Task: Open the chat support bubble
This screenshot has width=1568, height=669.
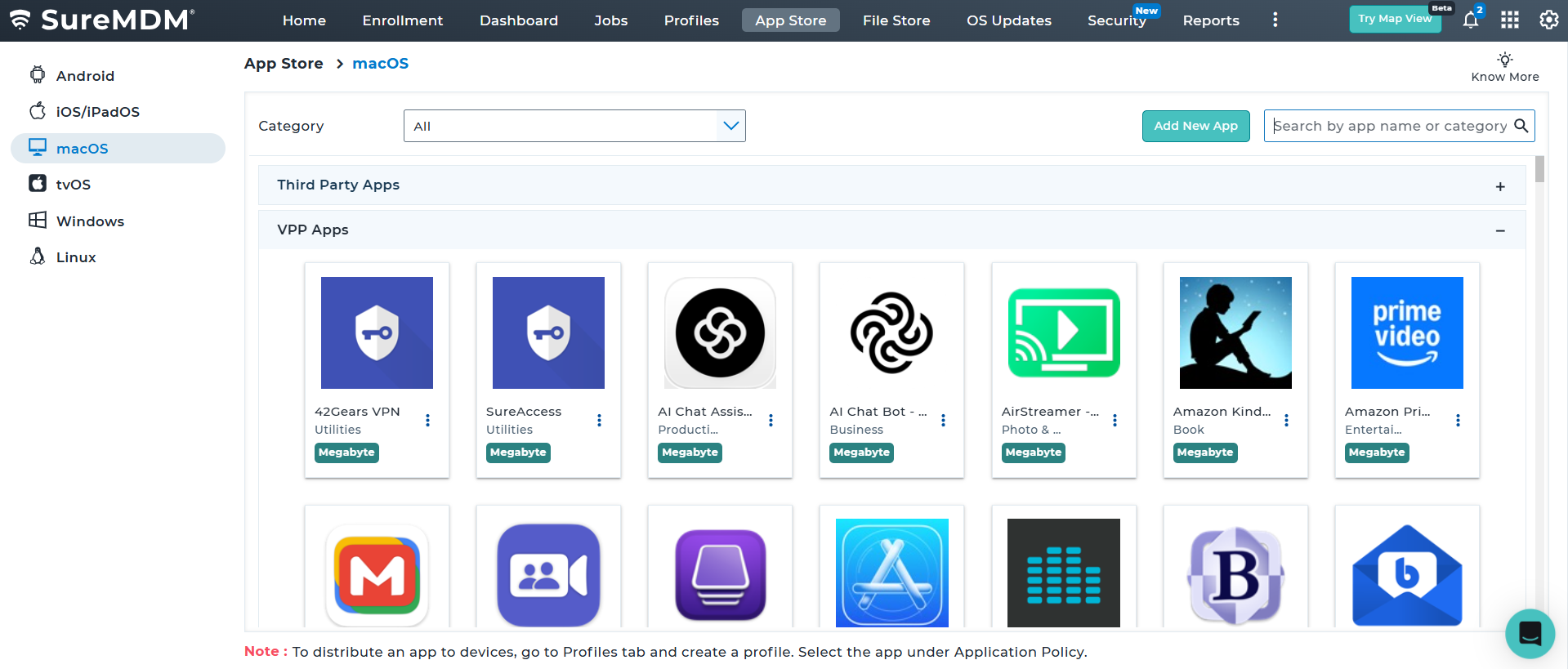Action: point(1530,633)
